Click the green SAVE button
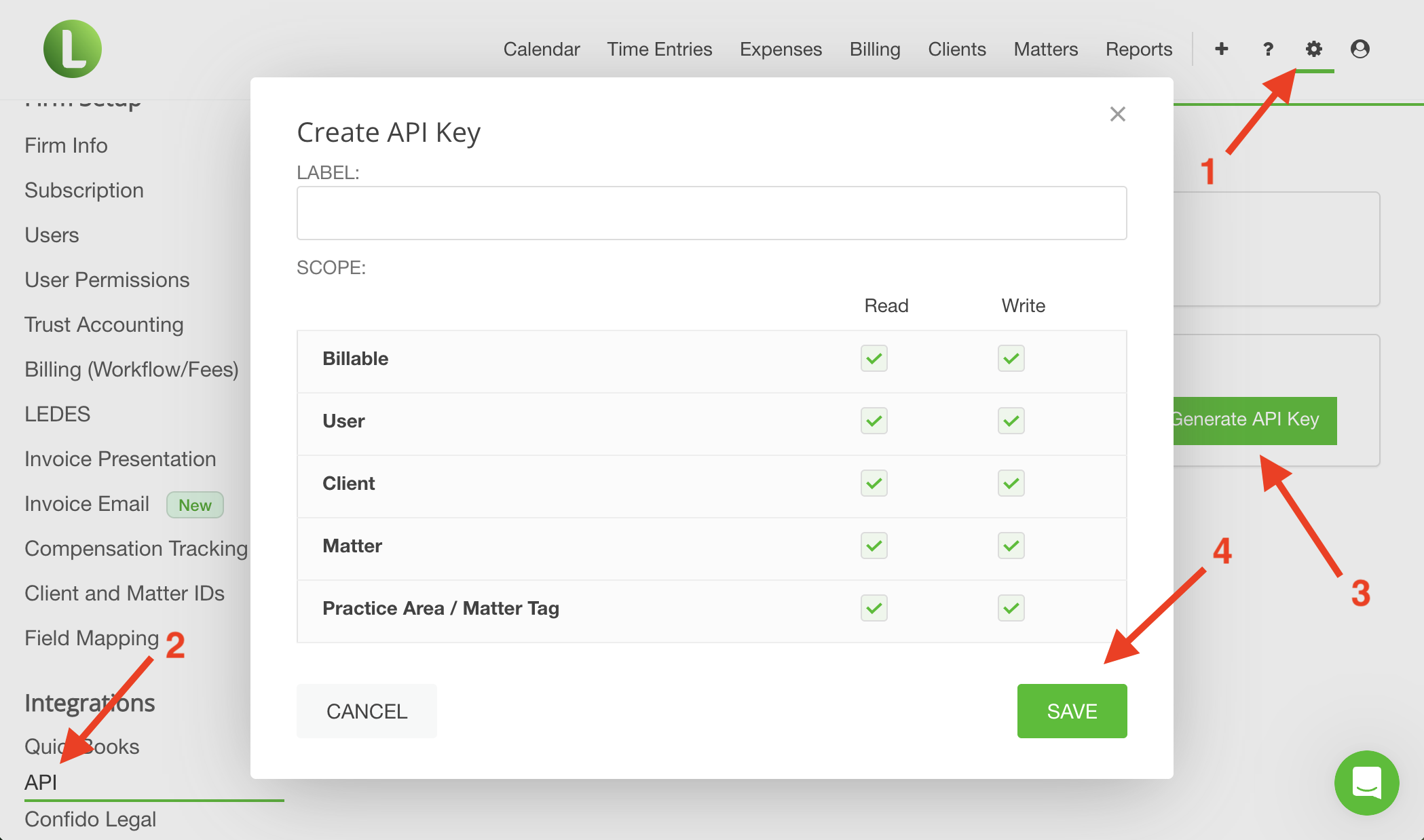This screenshot has width=1424, height=840. point(1072,711)
